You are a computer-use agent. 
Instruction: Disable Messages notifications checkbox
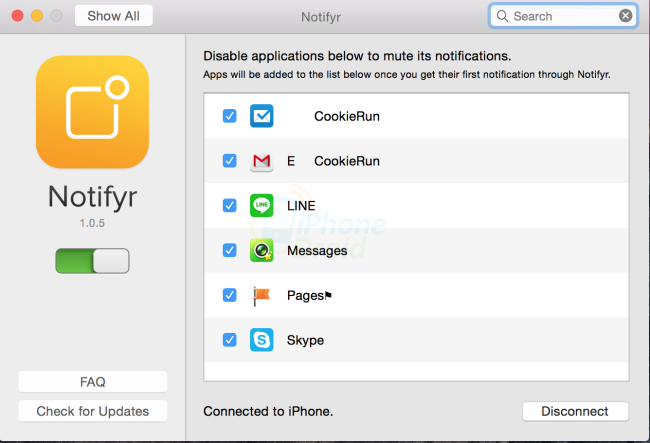pos(230,250)
